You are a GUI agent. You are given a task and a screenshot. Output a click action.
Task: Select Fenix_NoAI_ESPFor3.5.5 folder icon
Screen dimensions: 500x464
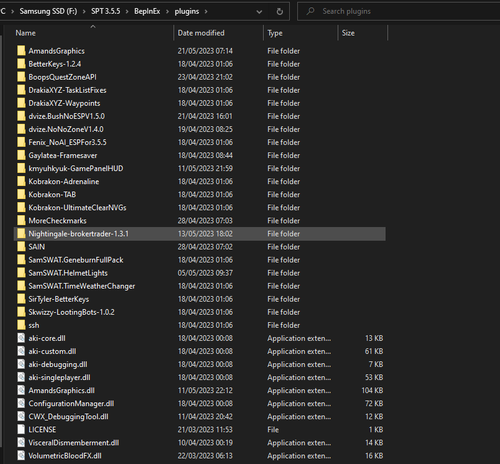tap(21, 142)
